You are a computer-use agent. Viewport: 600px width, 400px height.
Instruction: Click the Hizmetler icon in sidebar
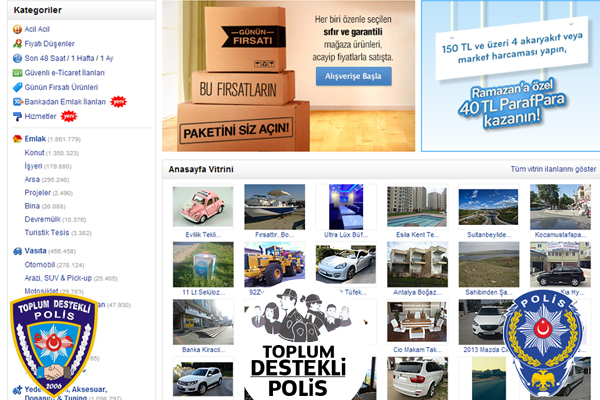(17, 116)
